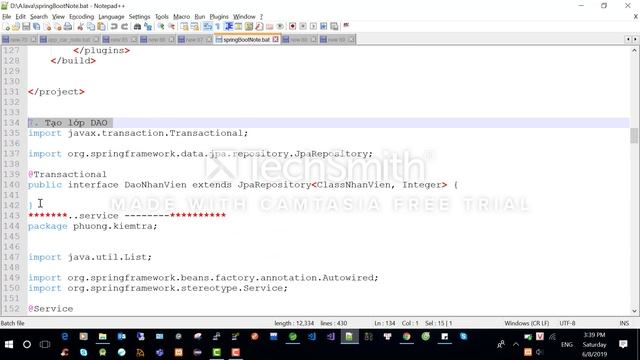This screenshot has height=360, width=640.
Task: Start macro recording with the red dot icon
Action: point(292,27)
